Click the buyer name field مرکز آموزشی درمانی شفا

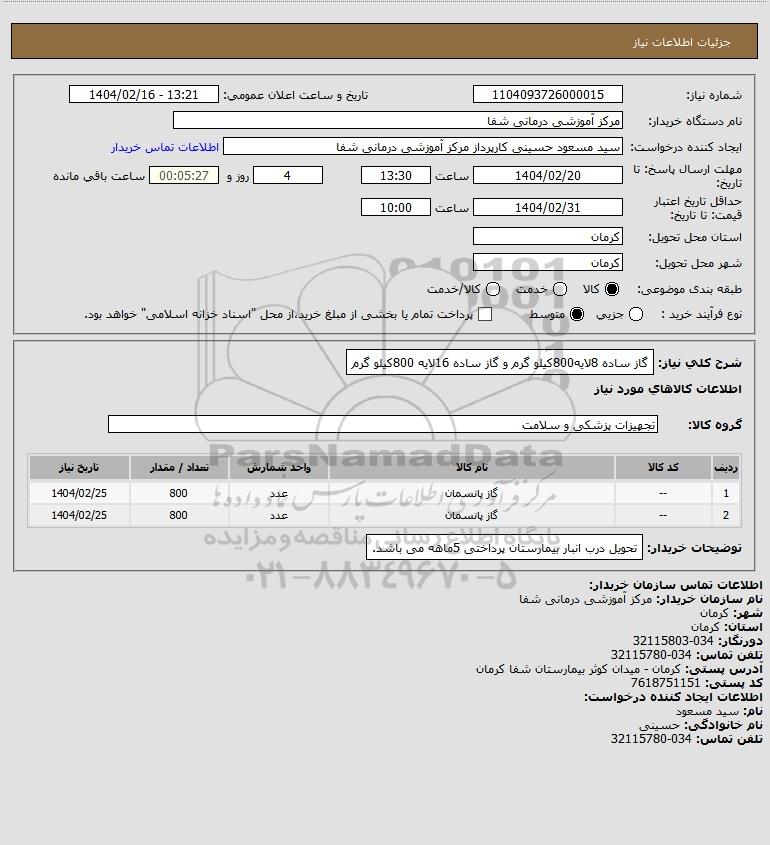[x=398, y=121]
